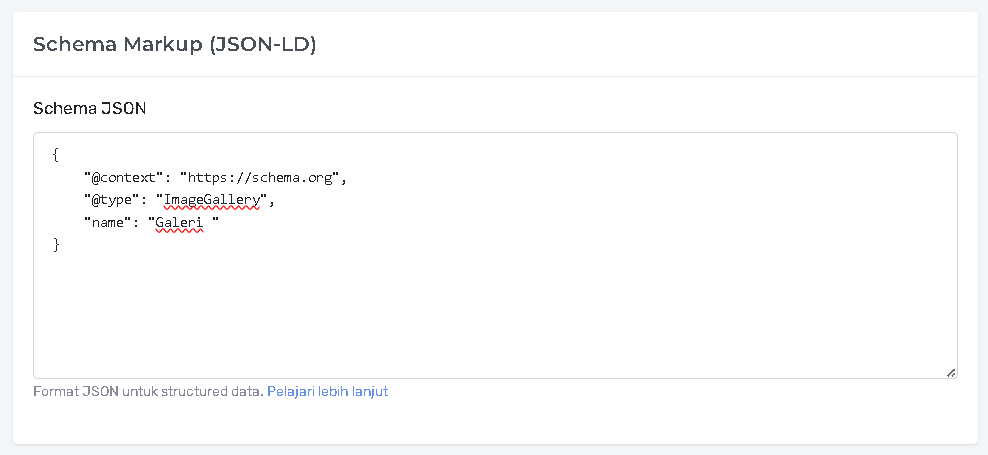Click the "Format JSON untuk structured data" hint

click(148, 392)
